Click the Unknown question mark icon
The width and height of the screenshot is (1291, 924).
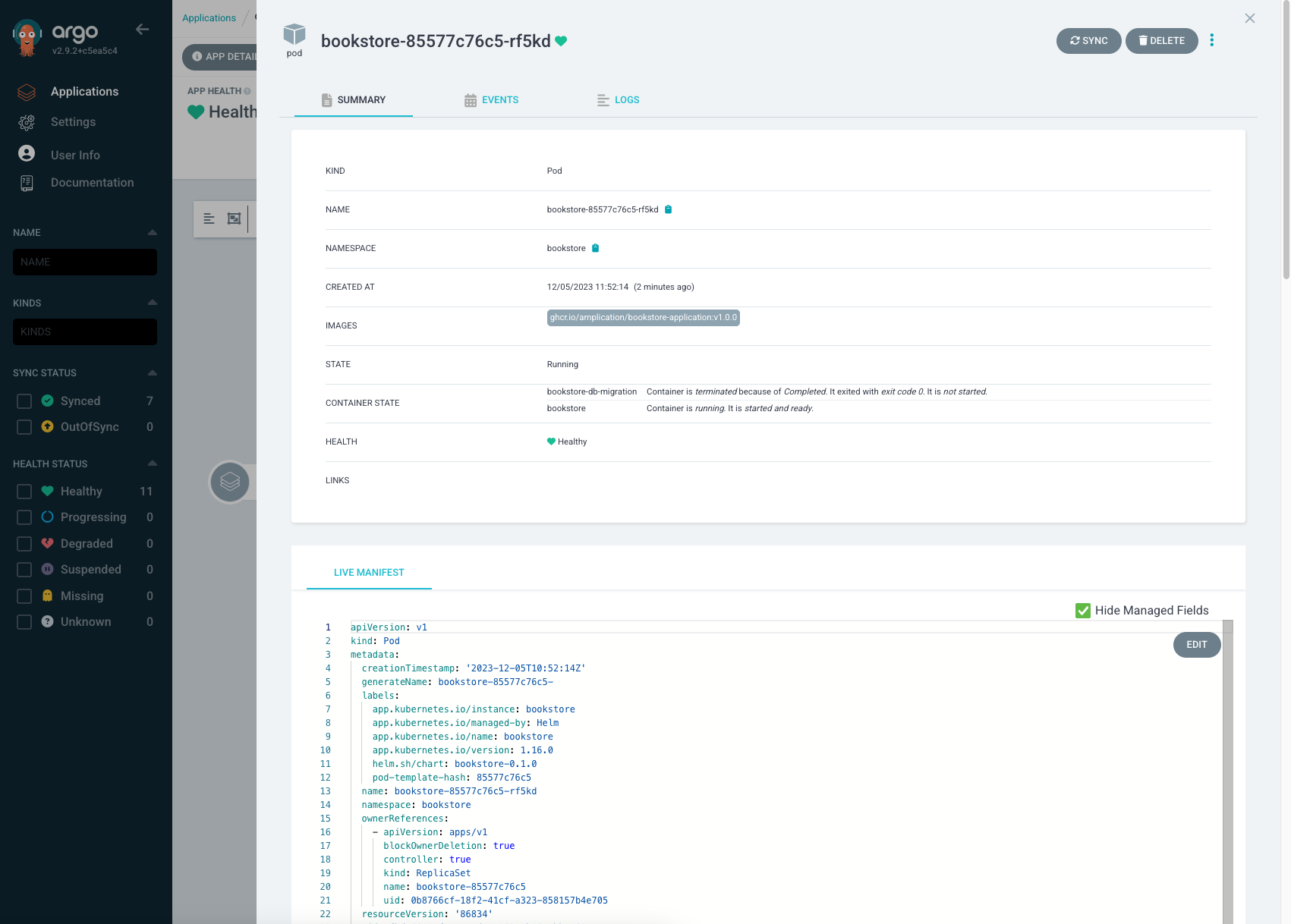pyautogui.click(x=47, y=621)
